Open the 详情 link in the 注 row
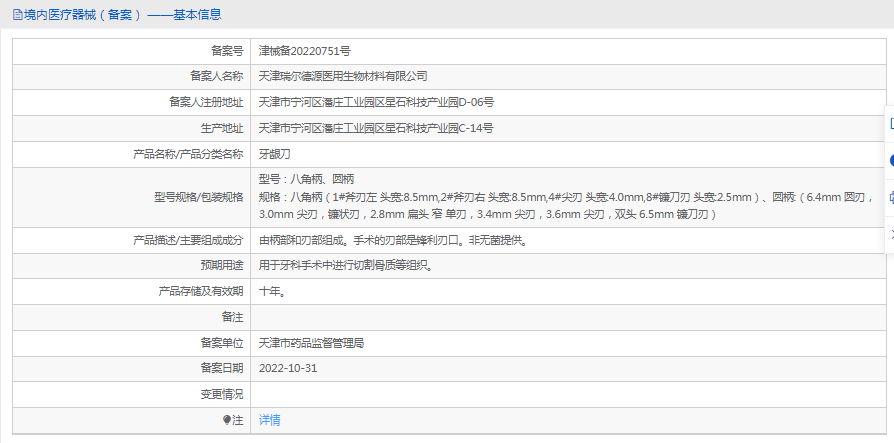This screenshot has height=443, width=894. [269, 420]
